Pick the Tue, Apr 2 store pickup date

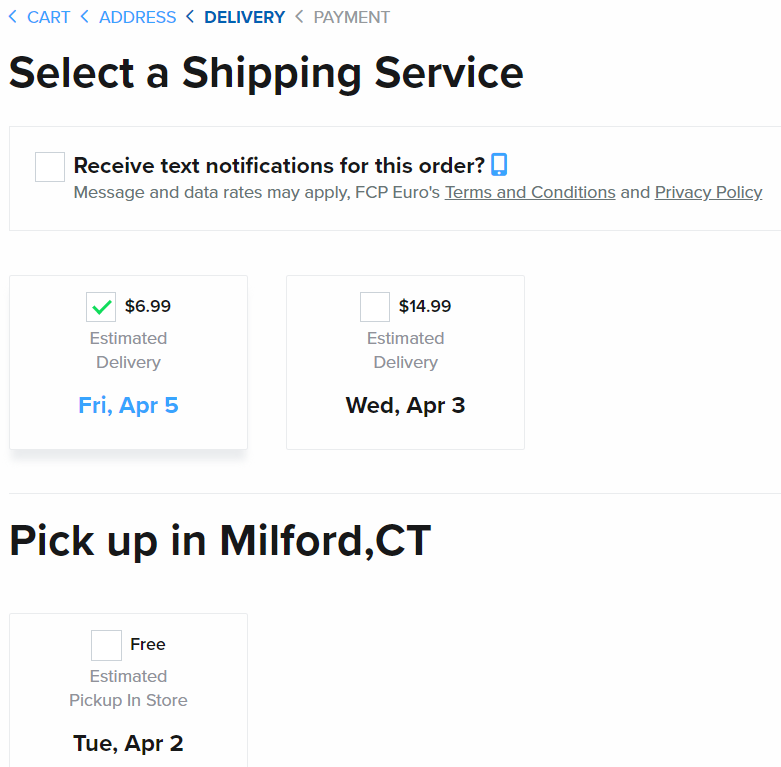click(x=129, y=744)
